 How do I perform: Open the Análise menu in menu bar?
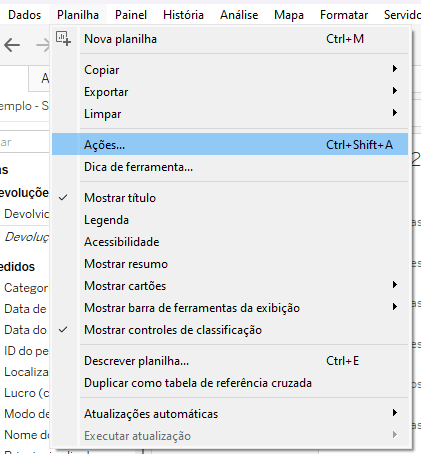pos(239,15)
